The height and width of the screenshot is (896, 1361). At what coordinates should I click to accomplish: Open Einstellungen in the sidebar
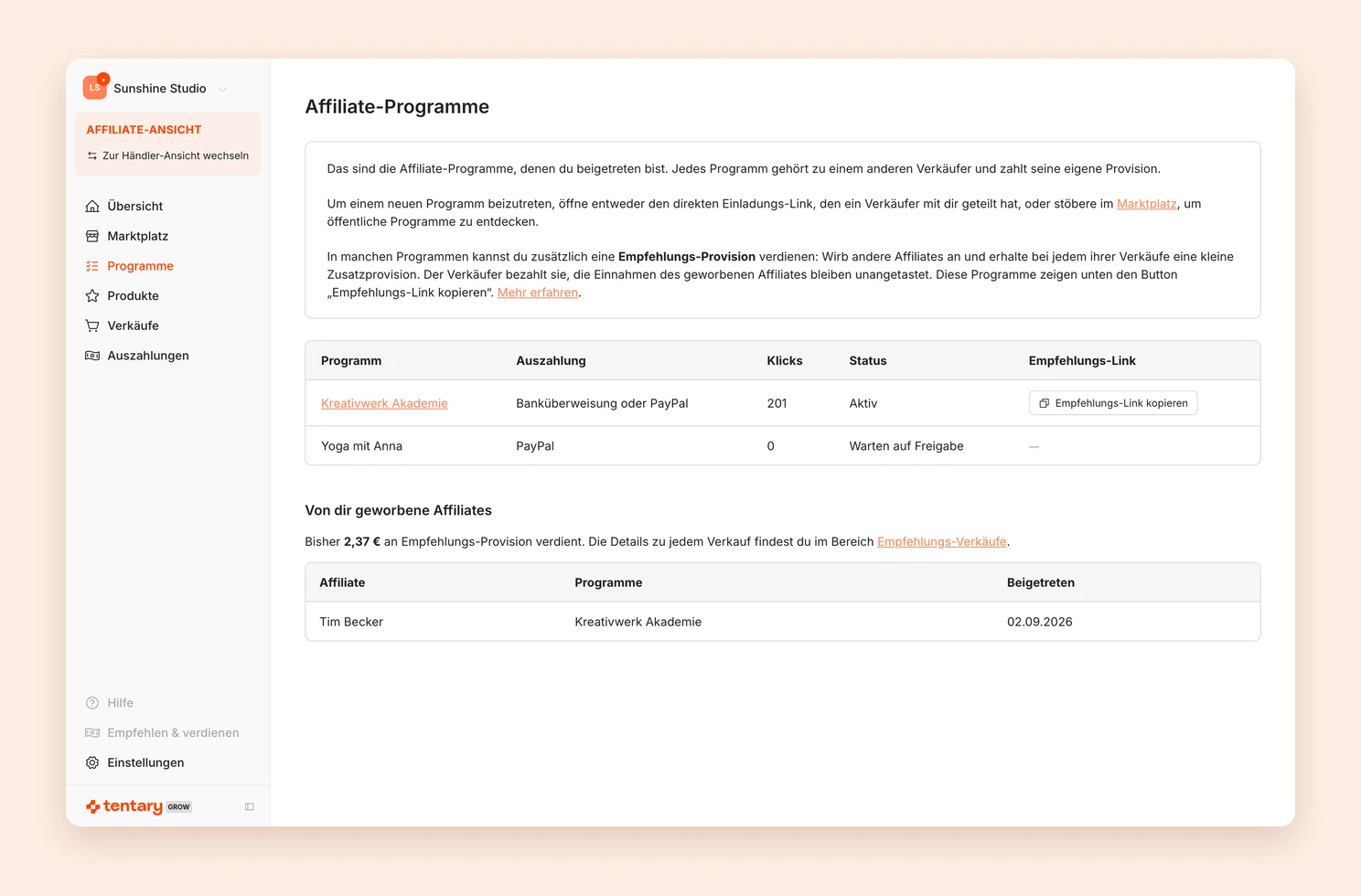click(145, 763)
